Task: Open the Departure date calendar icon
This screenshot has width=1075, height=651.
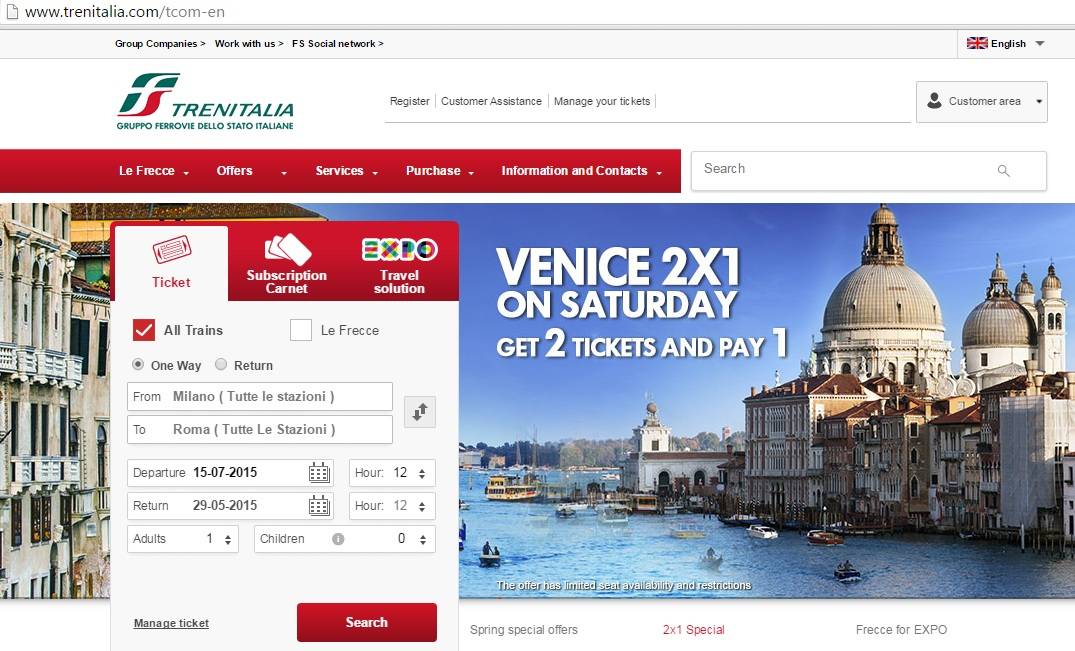Action: point(319,473)
